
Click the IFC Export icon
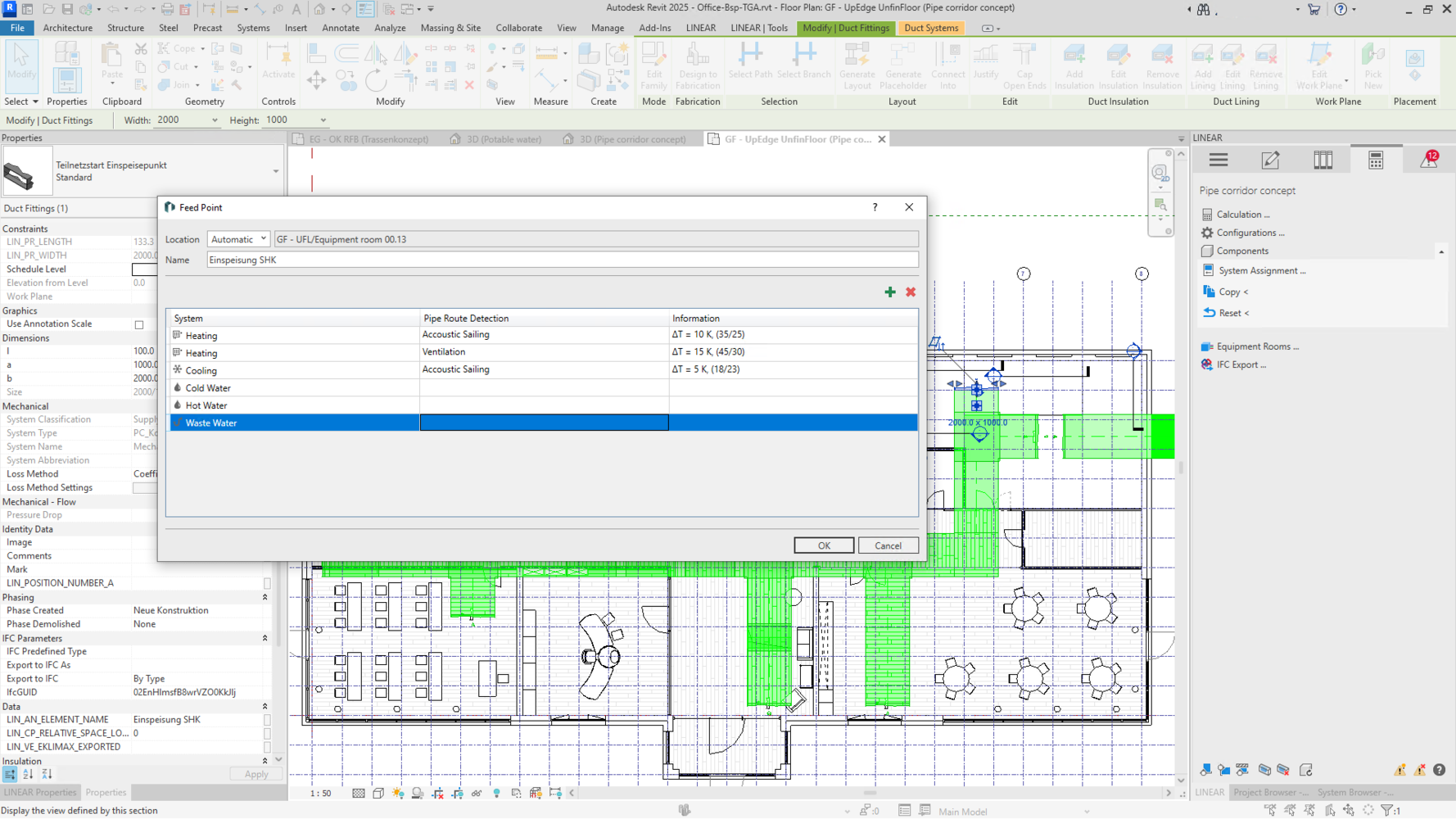tap(1207, 365)
